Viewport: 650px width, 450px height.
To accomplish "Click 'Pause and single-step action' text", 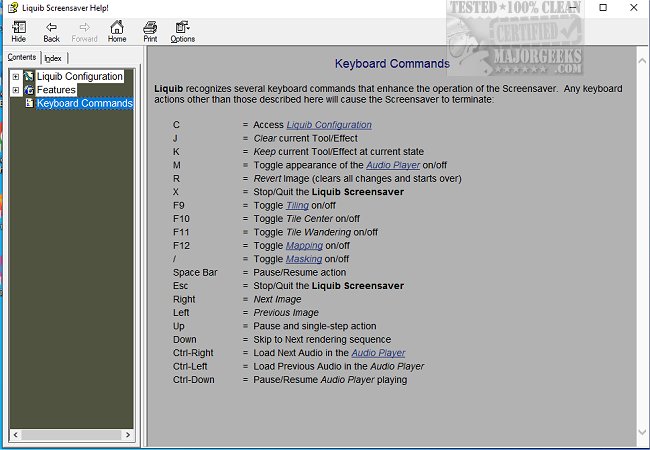I will coord(315,326).
